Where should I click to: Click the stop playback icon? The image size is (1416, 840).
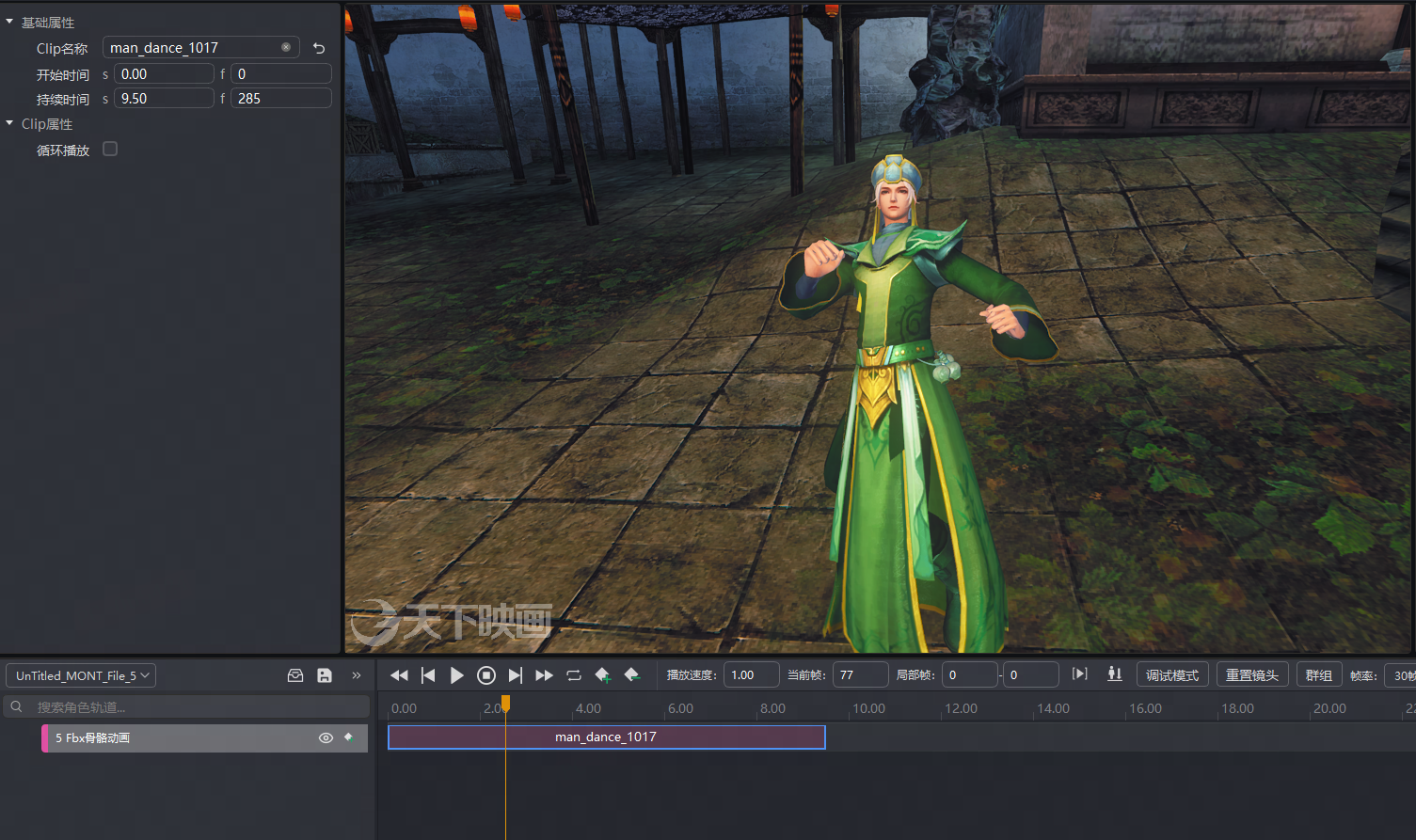486,675
